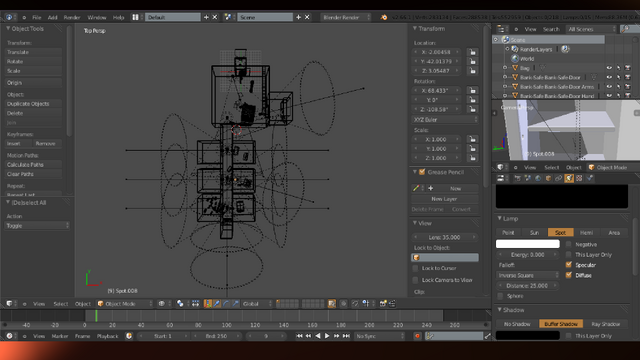The image size is (640, 360).
Task: Click New Layer in Grease Pencil panel
Action: 444,199
